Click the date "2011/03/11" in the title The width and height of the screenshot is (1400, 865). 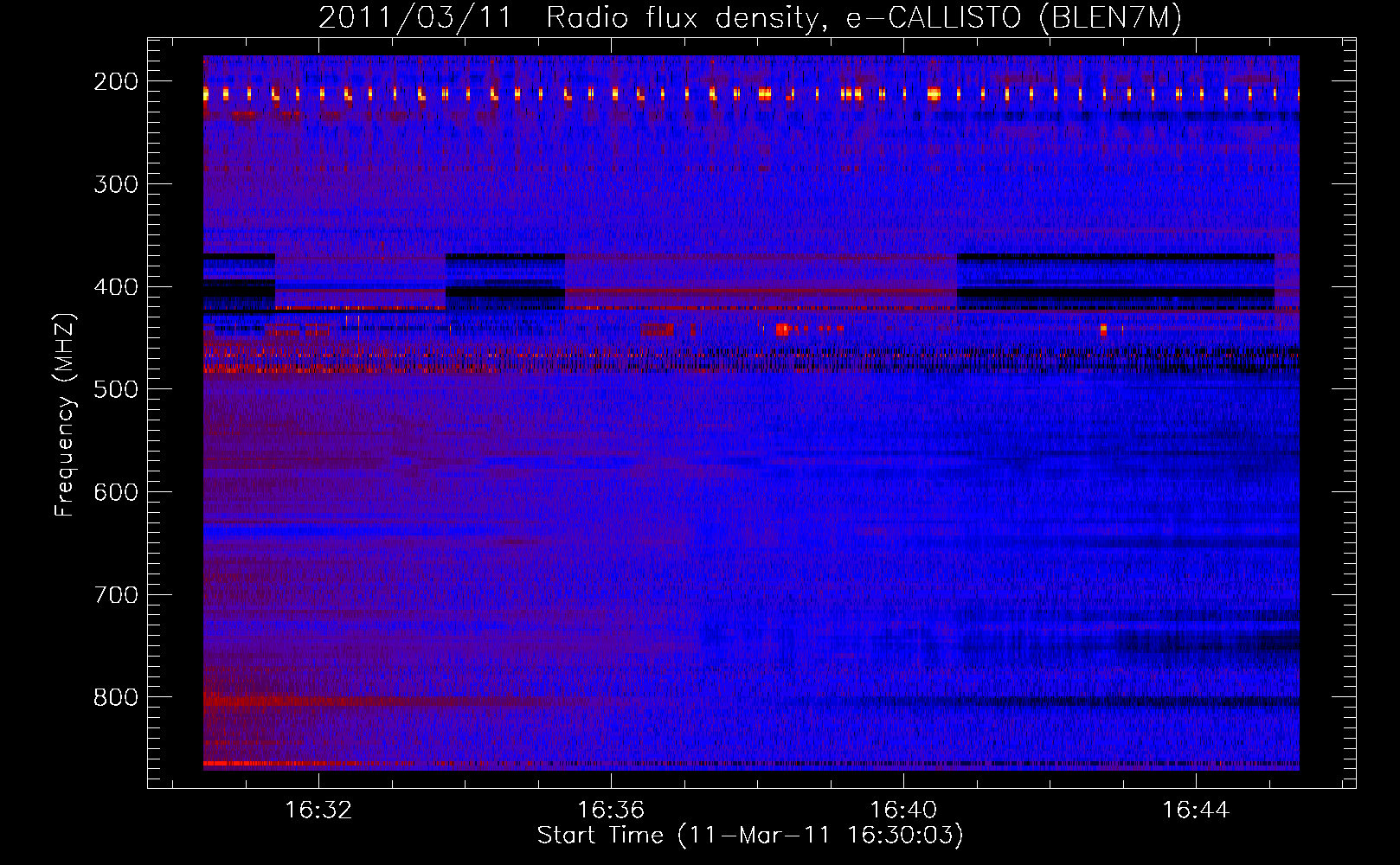coord(415,18)
